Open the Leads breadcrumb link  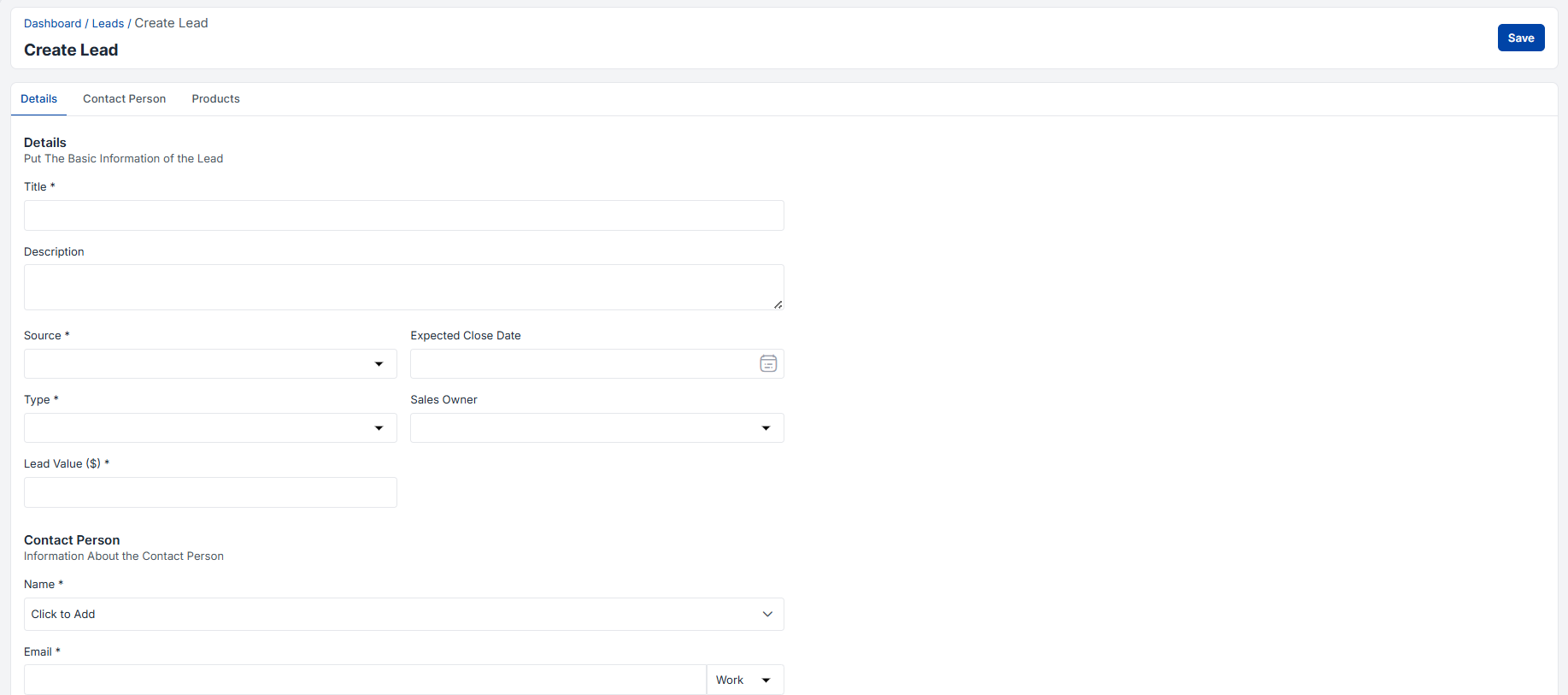pyautogui.click(x=108, y=24)
